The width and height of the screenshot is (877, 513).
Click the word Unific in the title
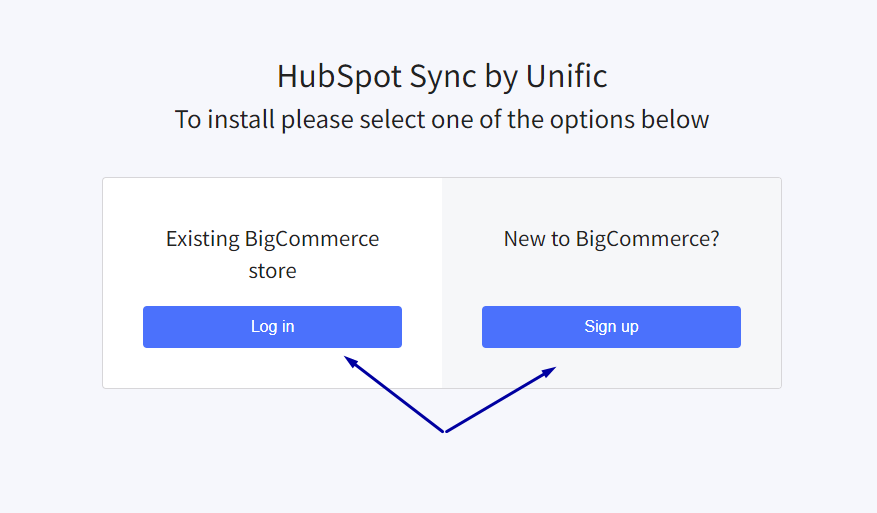tap(567, 76)
